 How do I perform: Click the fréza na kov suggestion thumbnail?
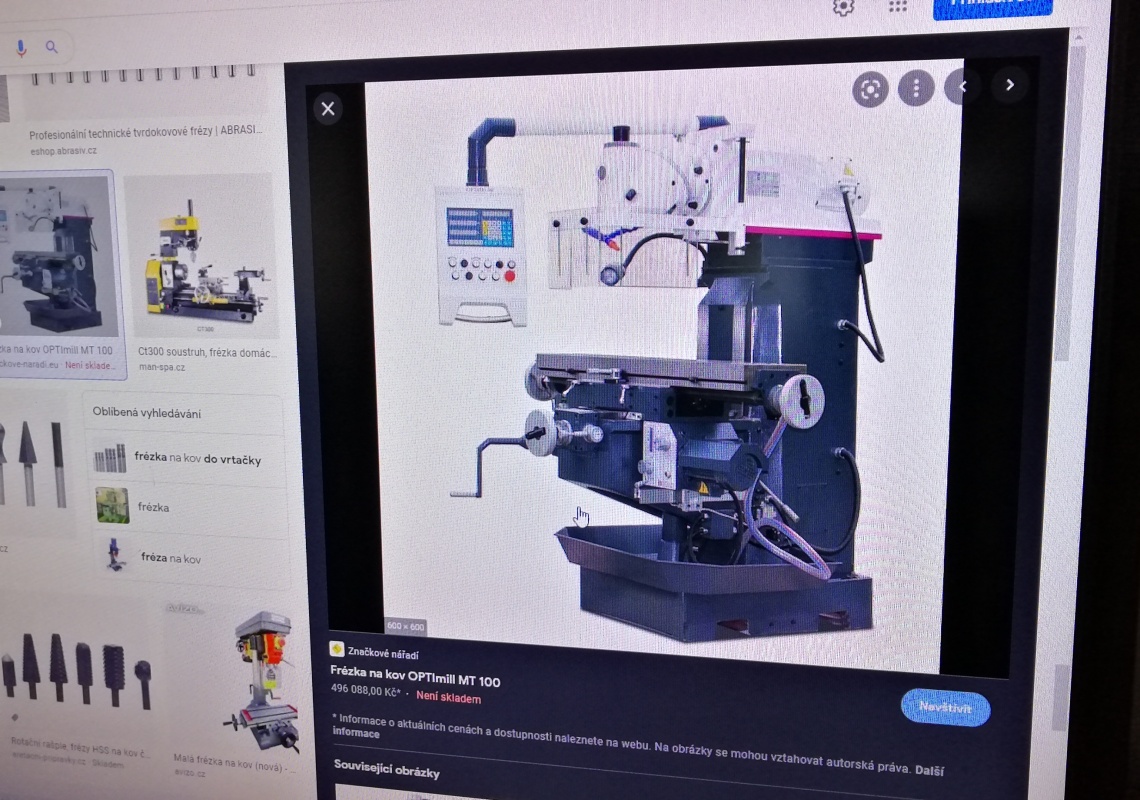click(115, 556)
